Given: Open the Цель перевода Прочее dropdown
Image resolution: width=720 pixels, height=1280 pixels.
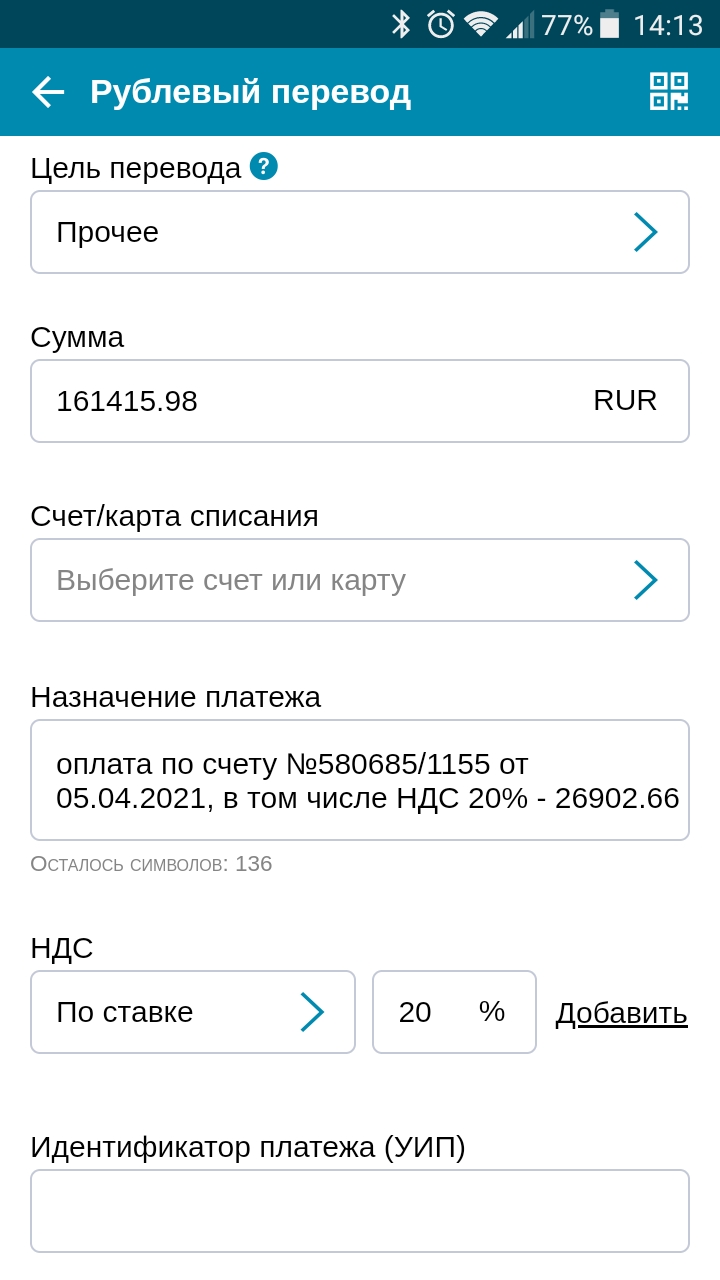Looking at the screenshot, I should click(x=360, y=232).
